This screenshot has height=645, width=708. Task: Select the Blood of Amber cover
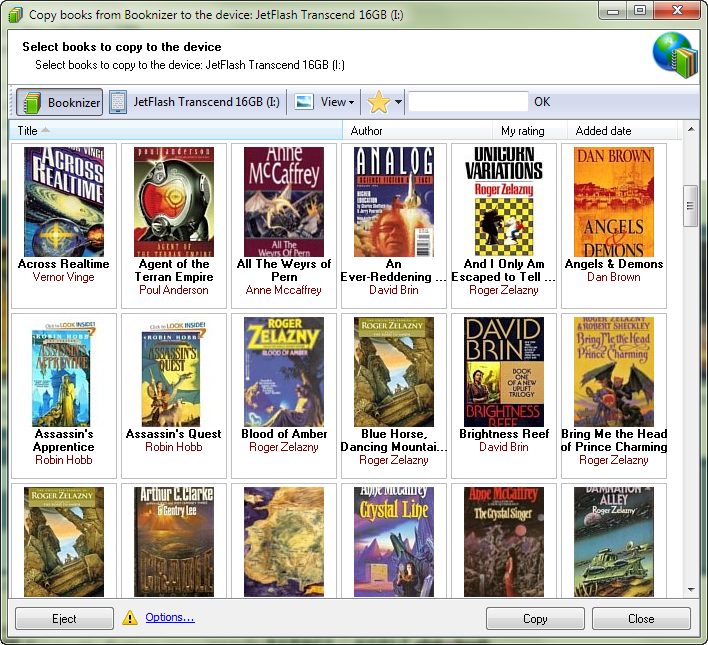[x=284, y=372]
